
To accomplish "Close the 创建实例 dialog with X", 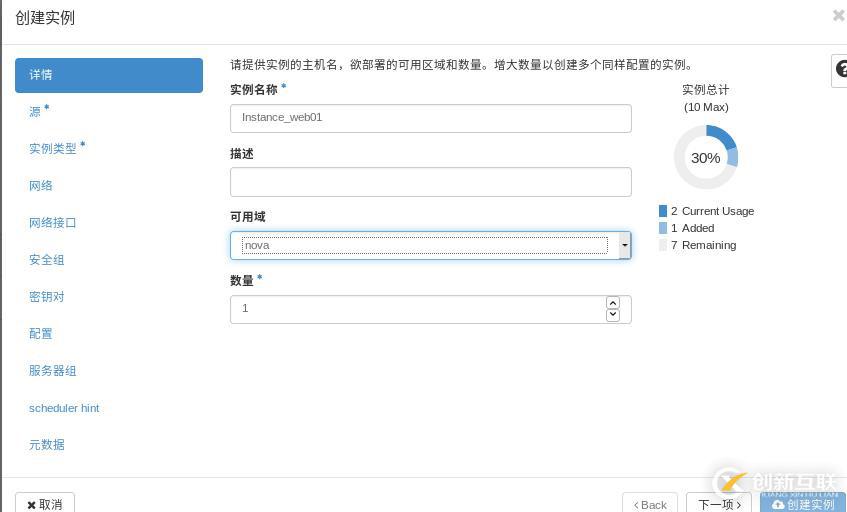I will click(x=839, y=16).
